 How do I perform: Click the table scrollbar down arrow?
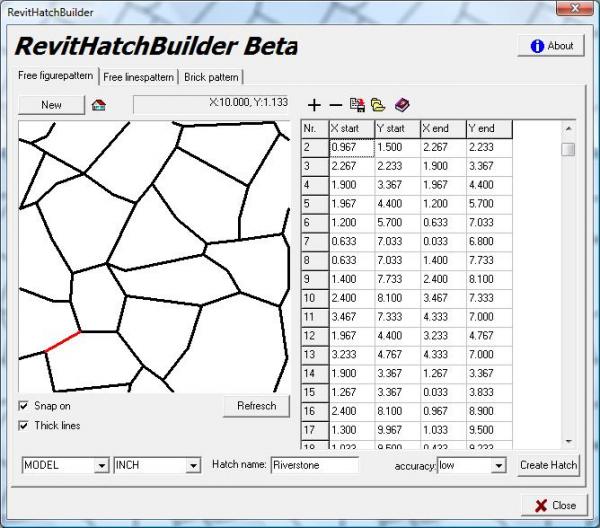568,442
